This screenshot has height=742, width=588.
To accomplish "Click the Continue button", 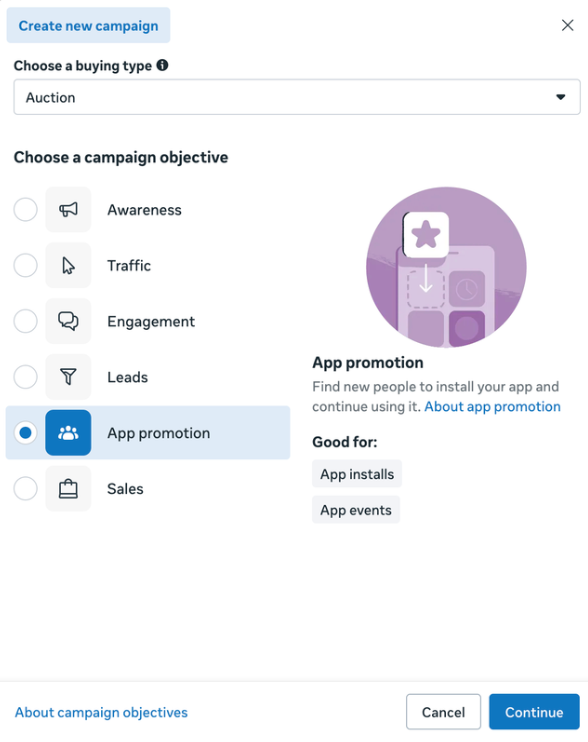I will (534, 712).
